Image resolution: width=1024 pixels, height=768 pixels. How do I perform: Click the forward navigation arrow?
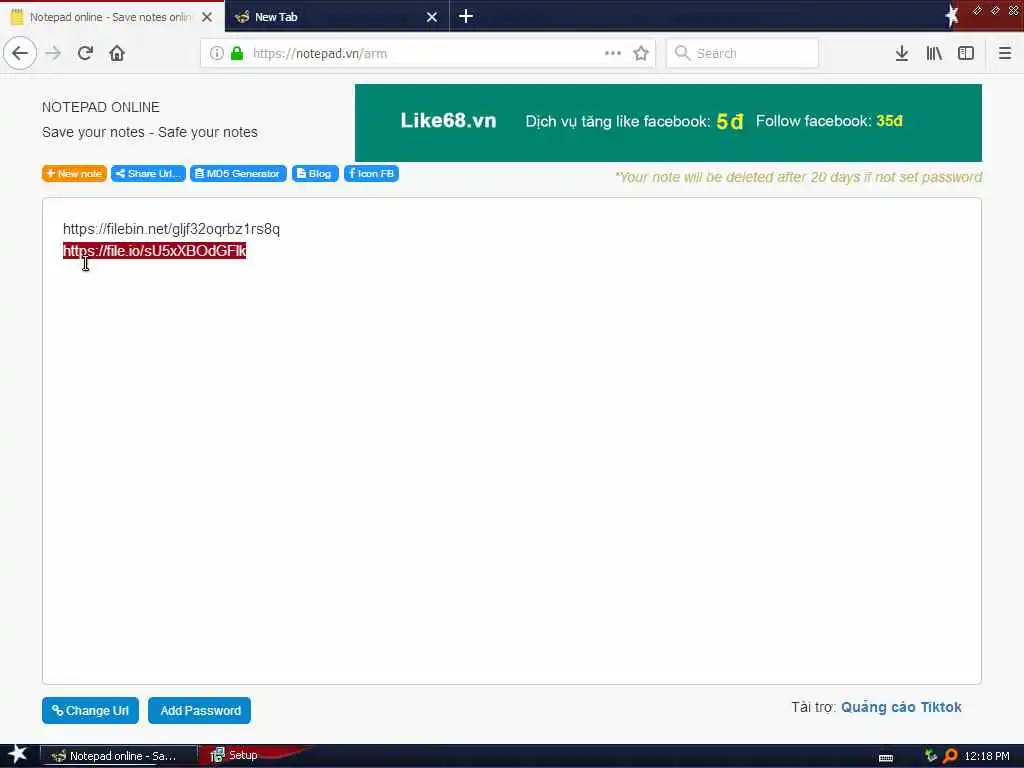click(54, 53)
